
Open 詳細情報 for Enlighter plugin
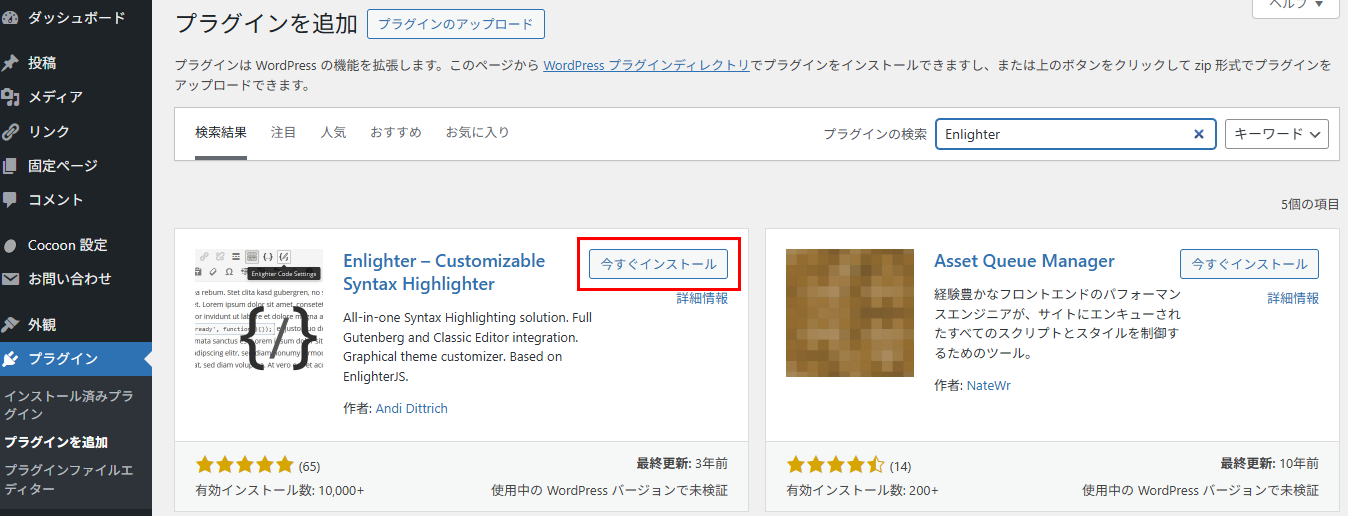pyautogui.click(x=702, y=298)
